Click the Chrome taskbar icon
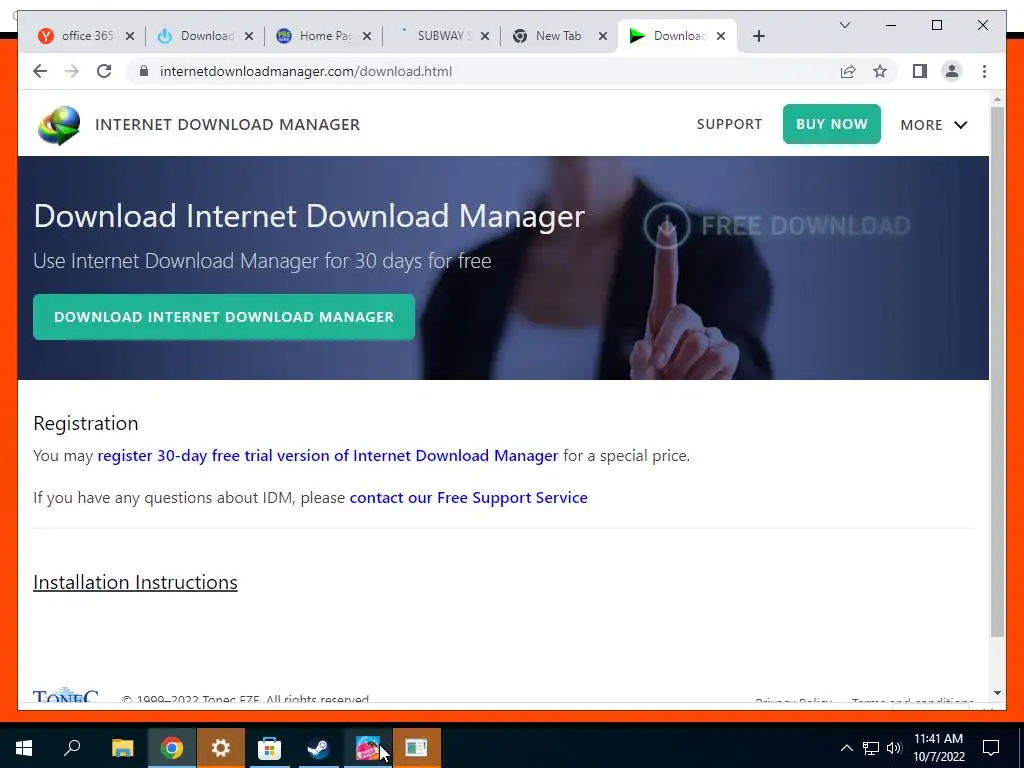1024x768 pixels. coord(171,748)
